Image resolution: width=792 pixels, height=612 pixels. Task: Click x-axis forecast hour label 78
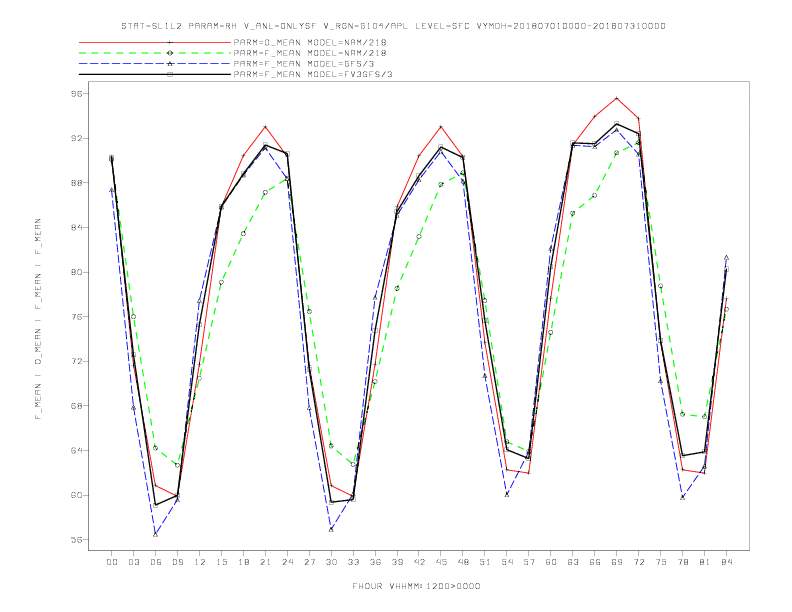tap(683, 562)
